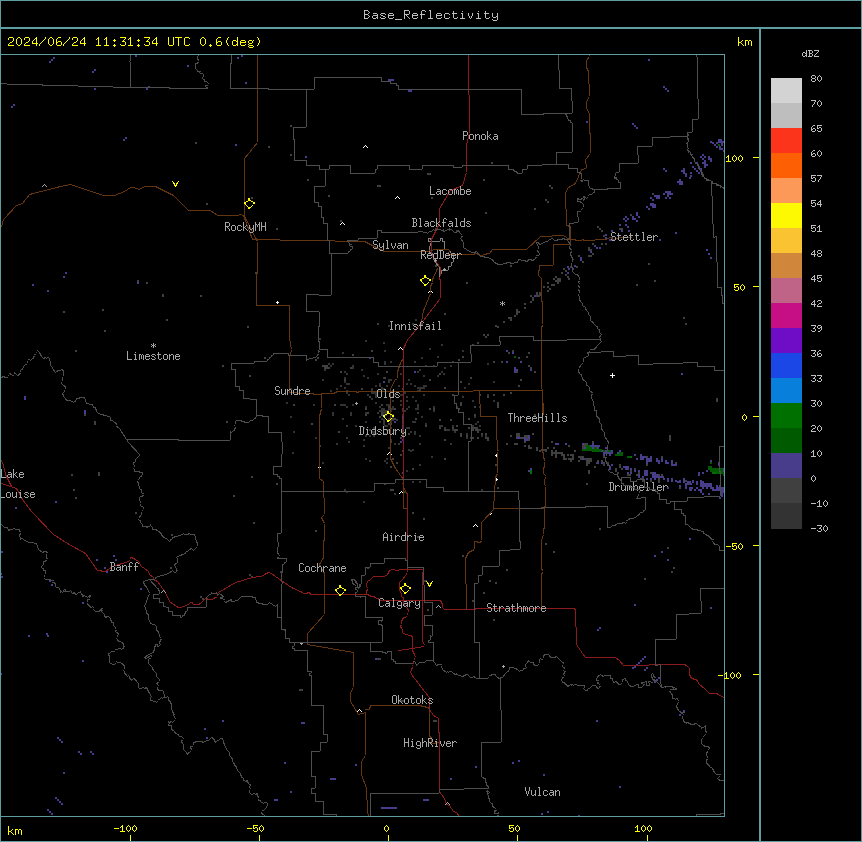Click the Airdrie label
The height and width of the screenshot is (842, 862).
(x=404, y=537)
